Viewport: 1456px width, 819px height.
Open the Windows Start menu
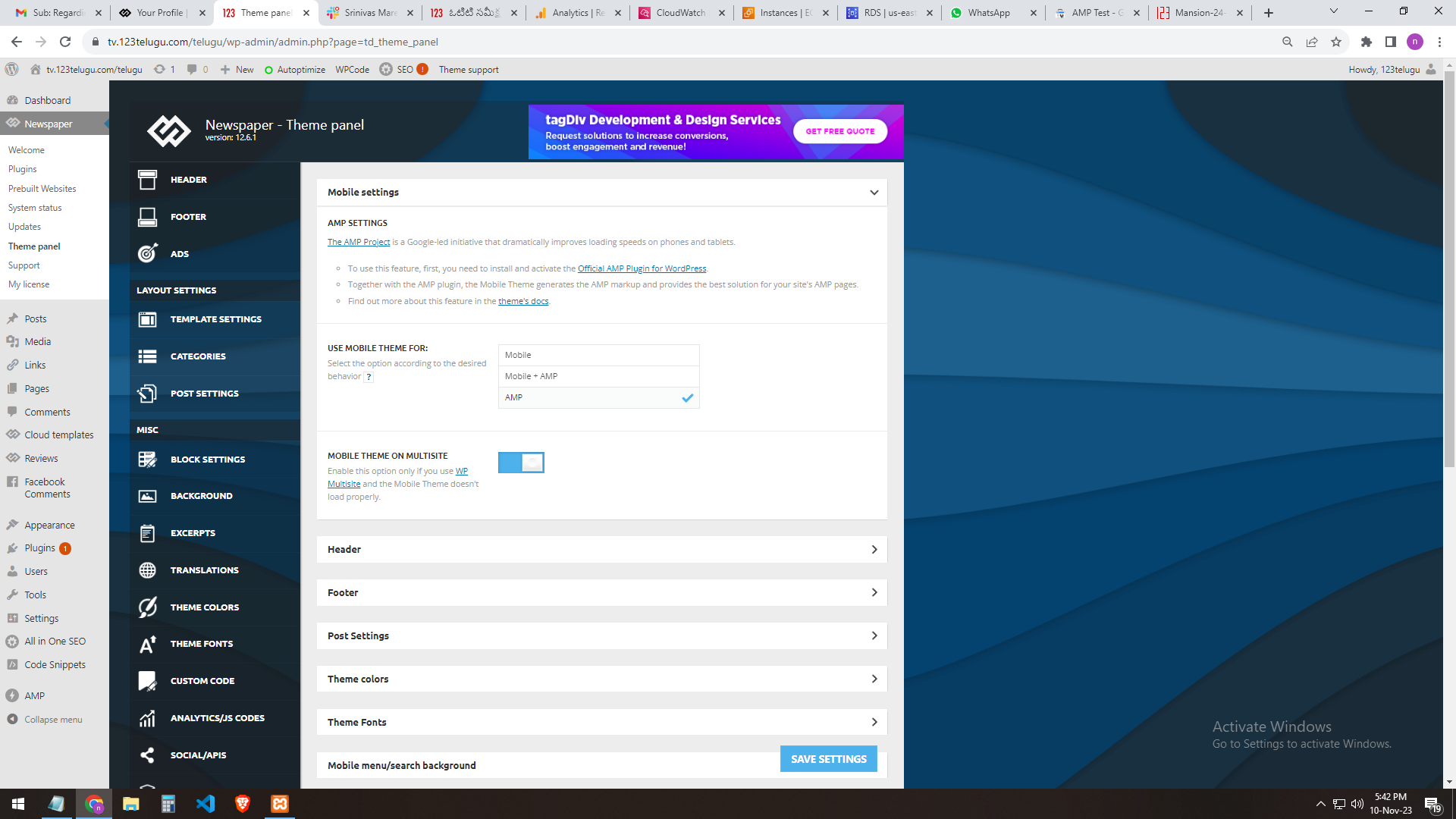tap(18, 804)
